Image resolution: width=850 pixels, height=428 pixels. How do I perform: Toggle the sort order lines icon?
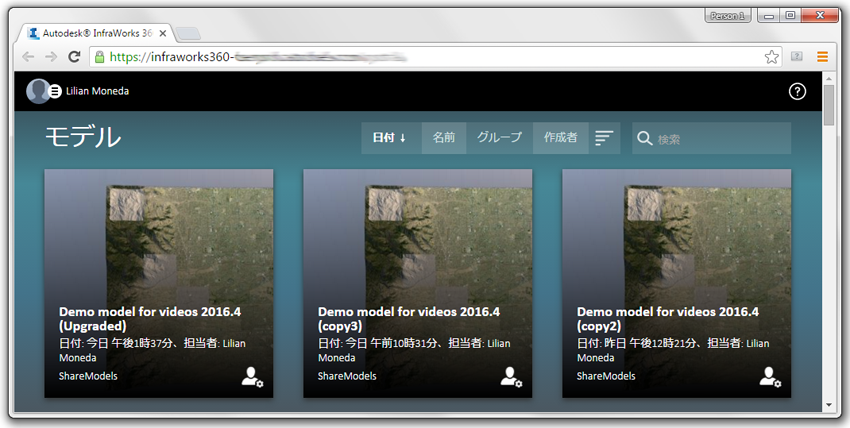604,138
